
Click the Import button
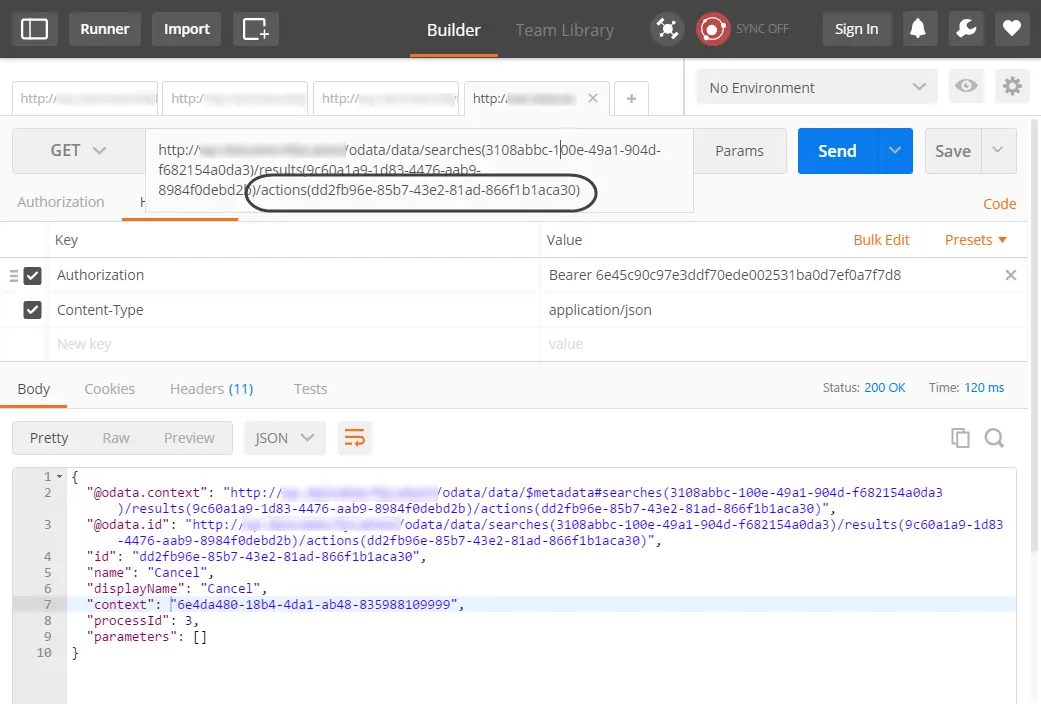tap(187, 29)
